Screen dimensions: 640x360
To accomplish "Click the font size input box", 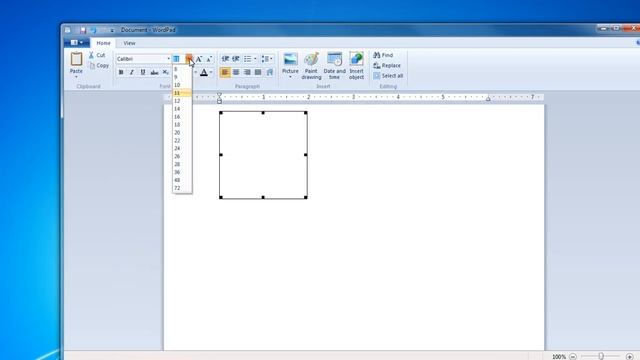I will (178, 59).
